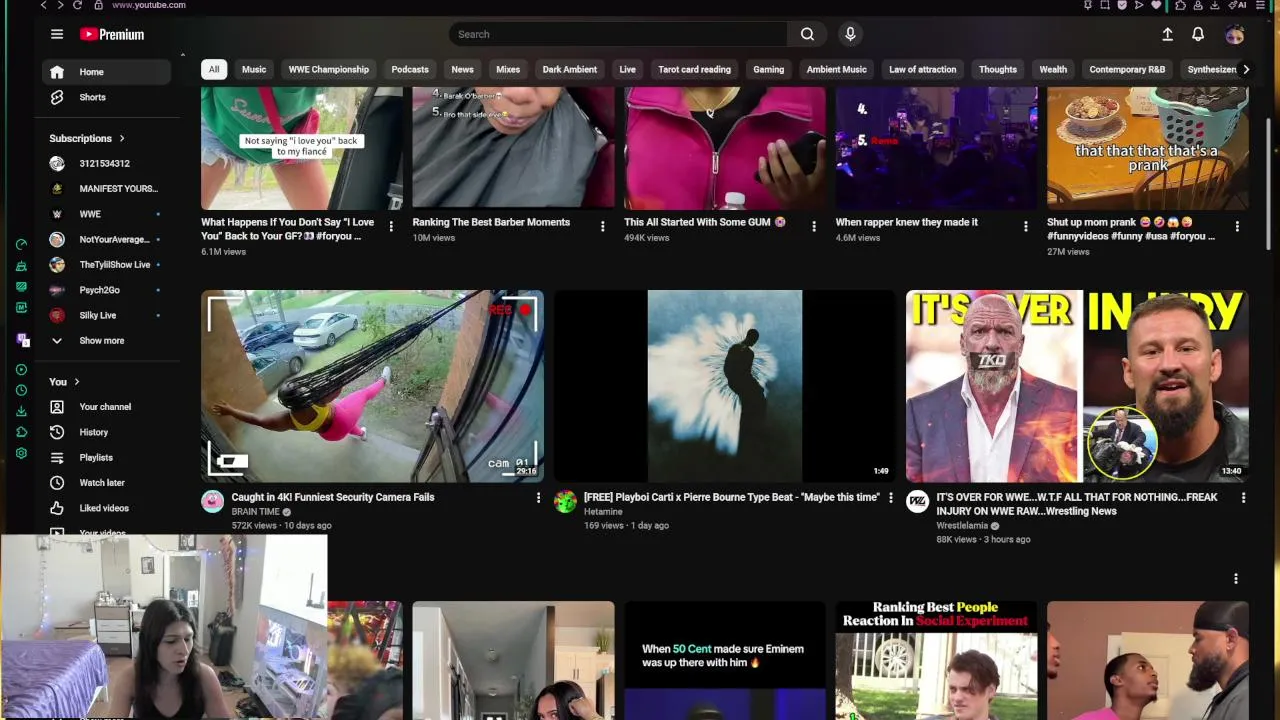This screenshot has width=1280, height=720.
Task: Open more options for Ranking Best Barber Moments
Action: (602, 226)
